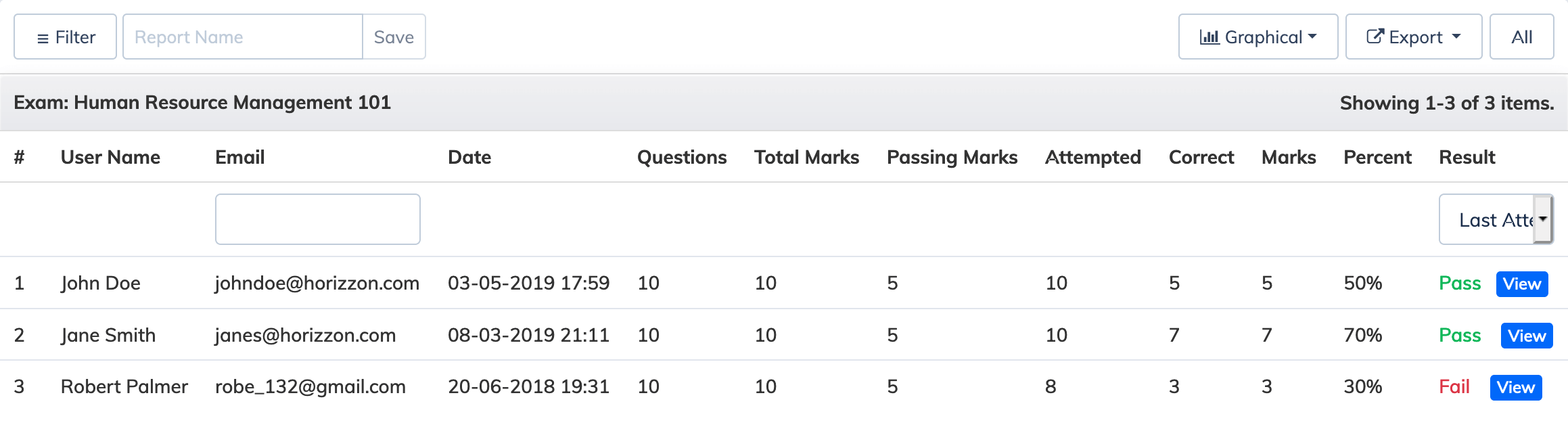Sort by Passing Marks column header
1568x429 pixels.
pyautogui.click(x=952, y=157)
